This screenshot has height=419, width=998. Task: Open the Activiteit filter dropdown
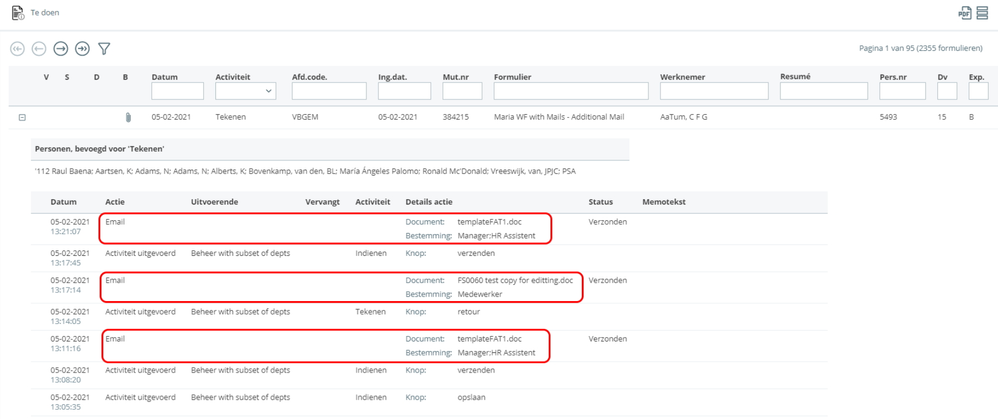click(x=245, y=91)
